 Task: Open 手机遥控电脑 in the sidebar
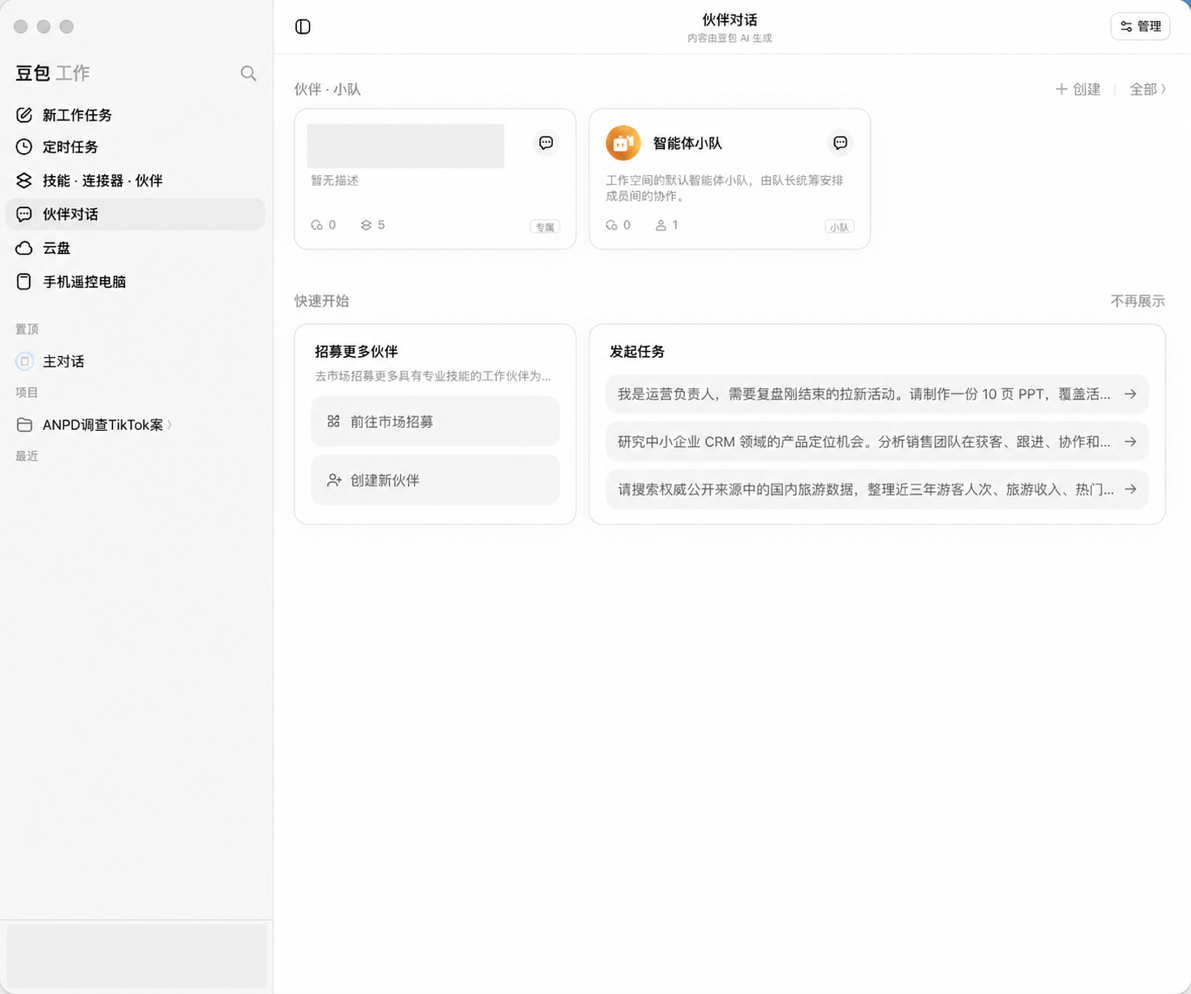(135, 282)
